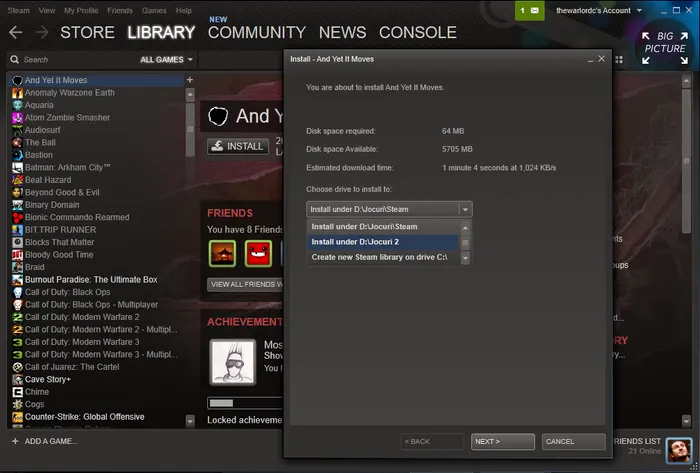Go to the Community tab
Viewport: 700px width, 473px height.
257,32
